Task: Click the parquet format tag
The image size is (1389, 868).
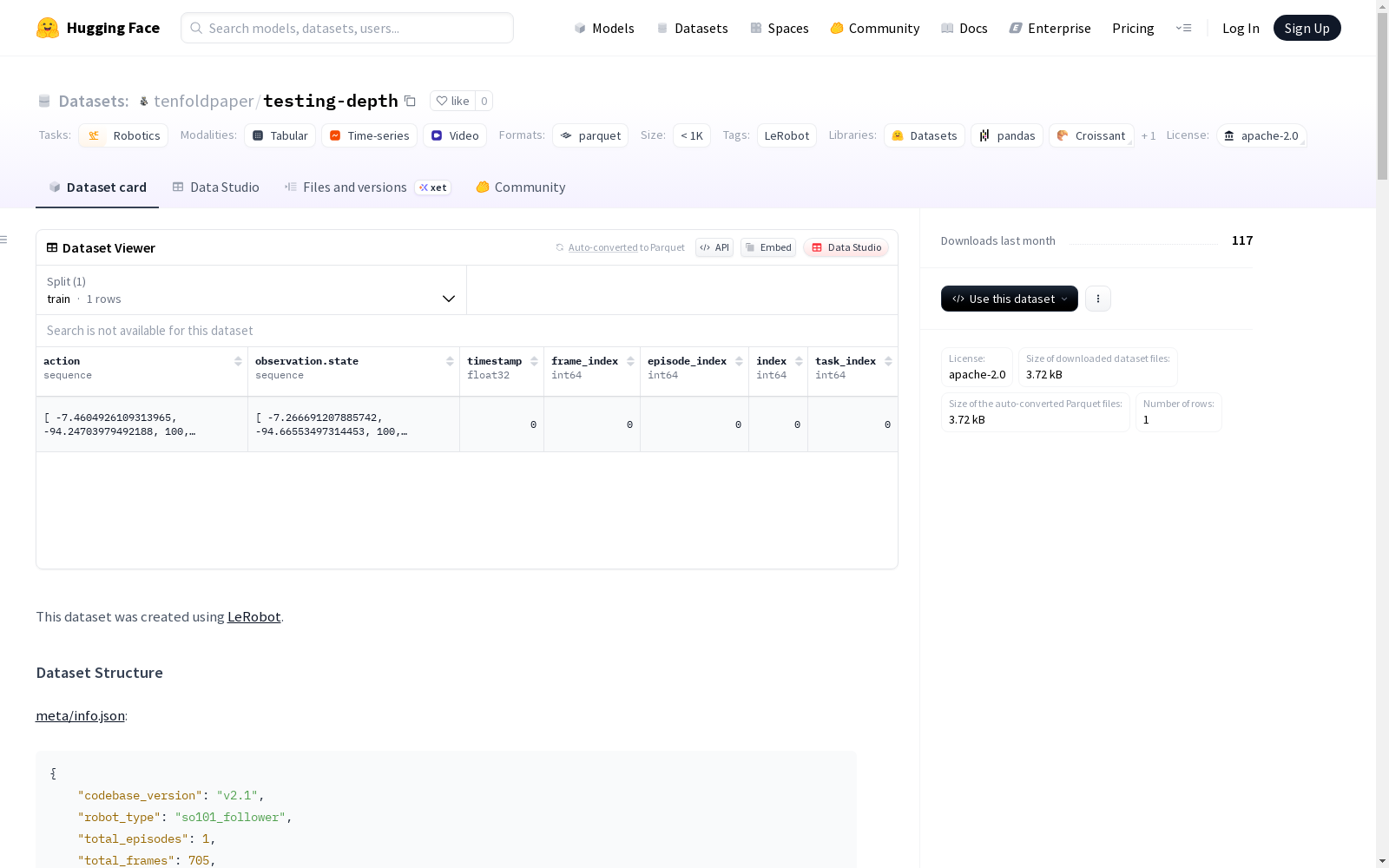Action: [x=590, y=135]
